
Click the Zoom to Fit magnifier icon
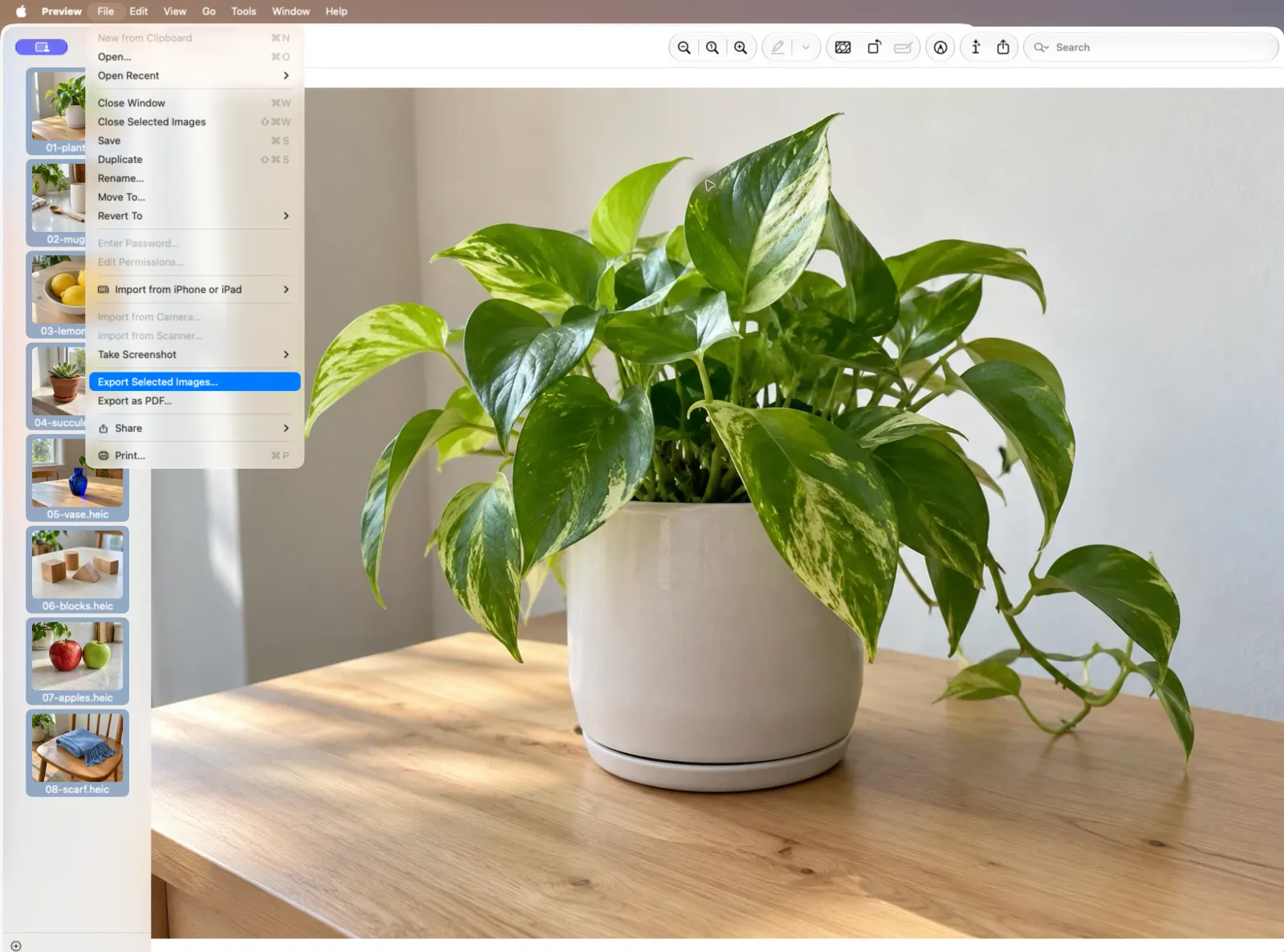[712, 47]
